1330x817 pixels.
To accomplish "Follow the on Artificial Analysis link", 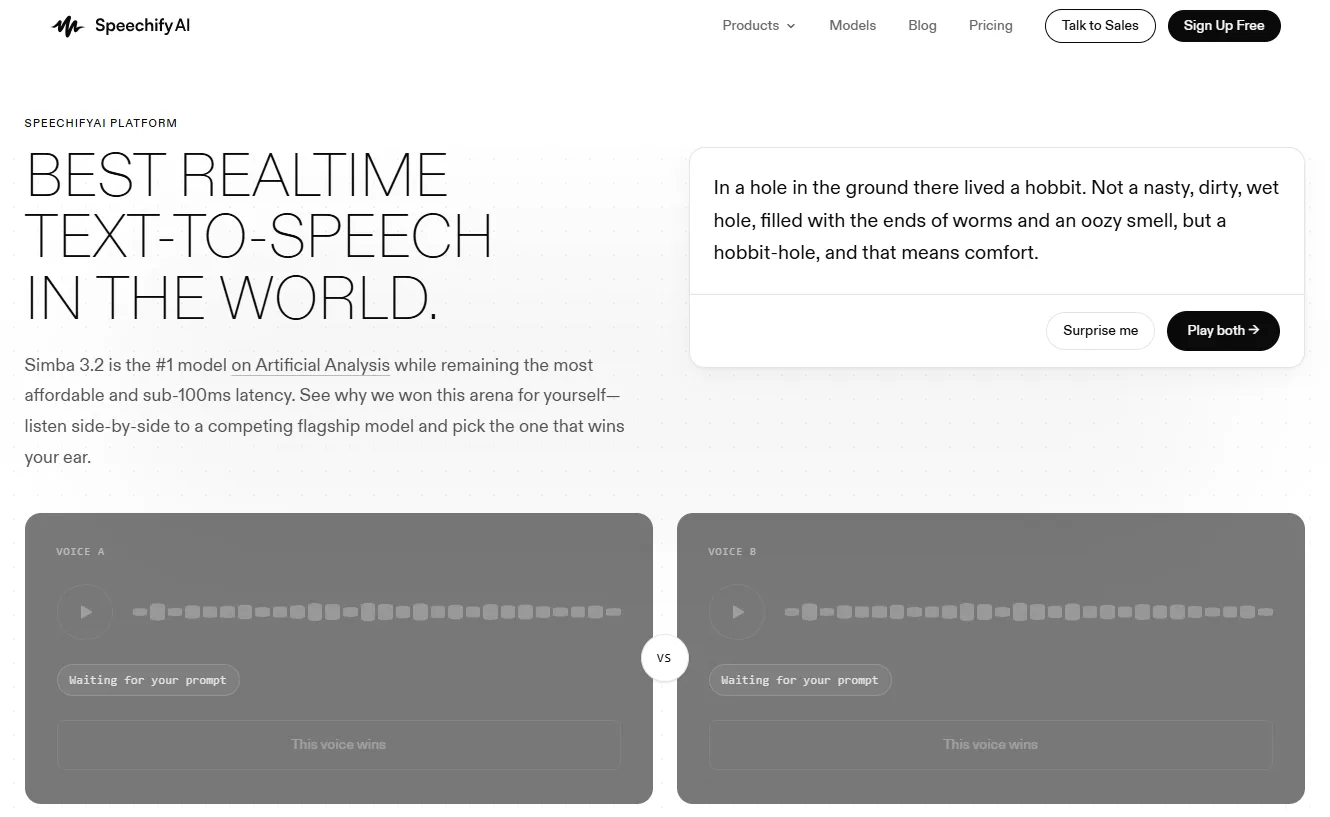I will (x=310, y=365).
